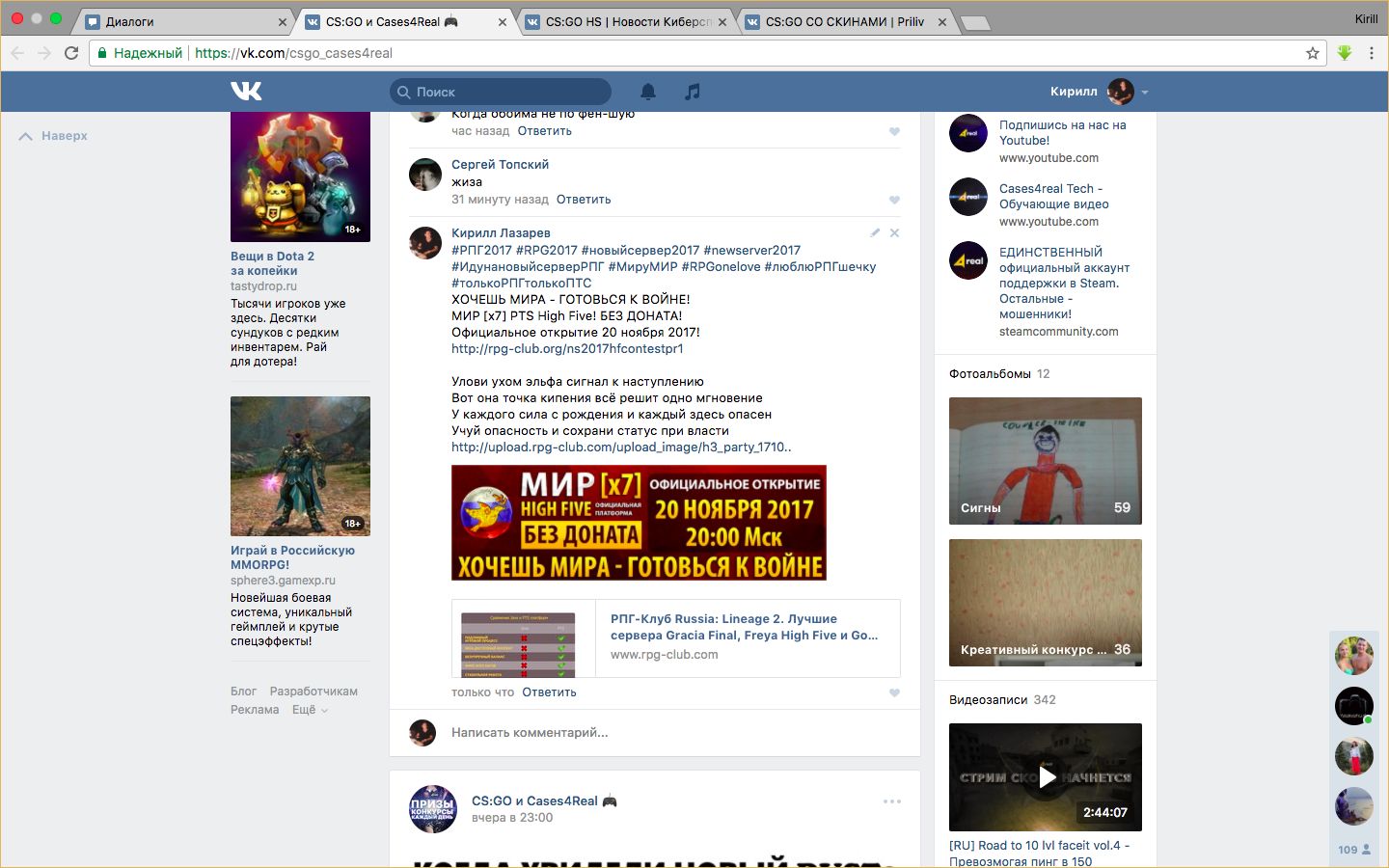Edit Кирилл Лазарев comment with pencil icon

pos(875,232)
